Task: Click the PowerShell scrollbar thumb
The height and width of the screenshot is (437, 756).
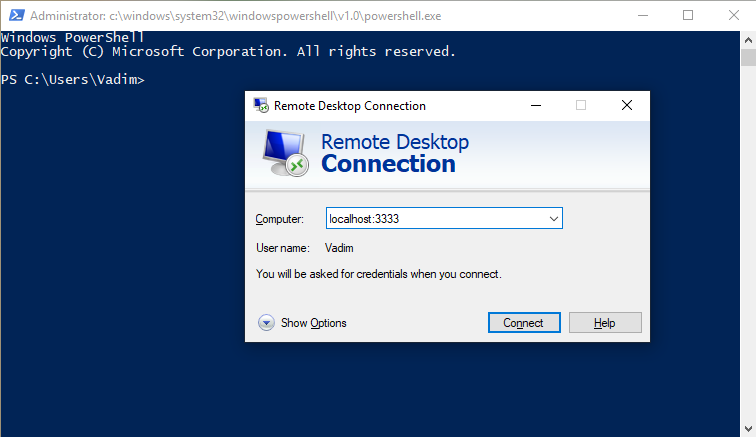Action: coord(748,57)
